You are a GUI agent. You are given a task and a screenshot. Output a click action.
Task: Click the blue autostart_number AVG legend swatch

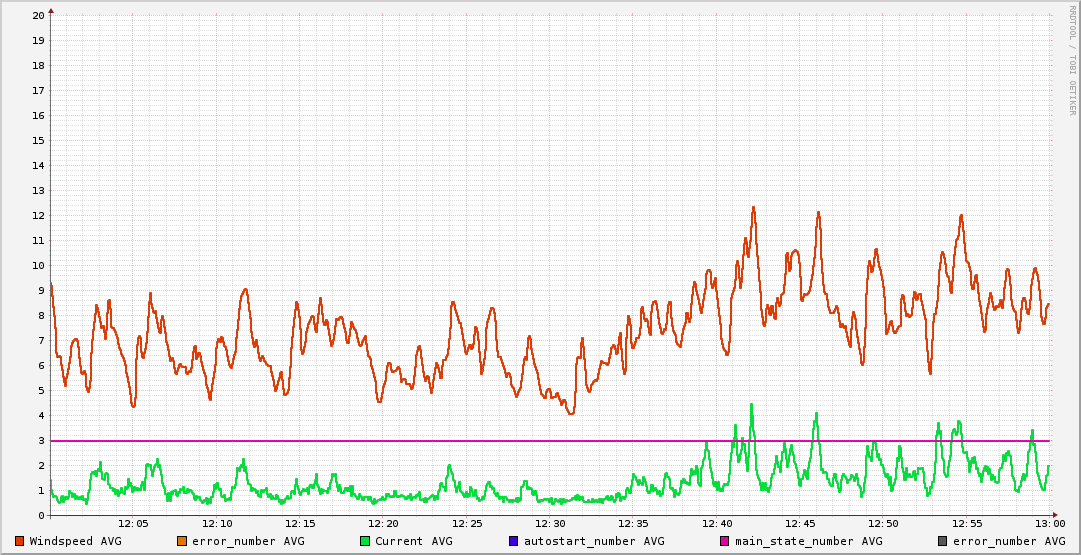point(513,541)
